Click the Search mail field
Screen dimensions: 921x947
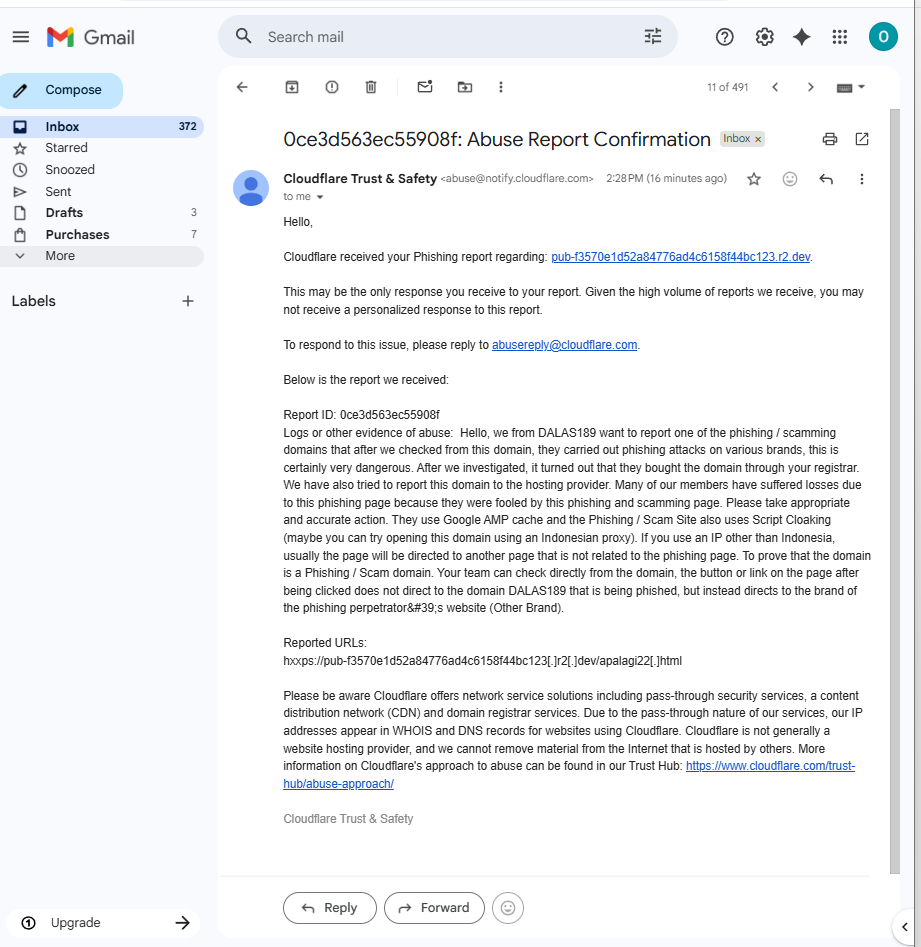[x=448, y=37]
